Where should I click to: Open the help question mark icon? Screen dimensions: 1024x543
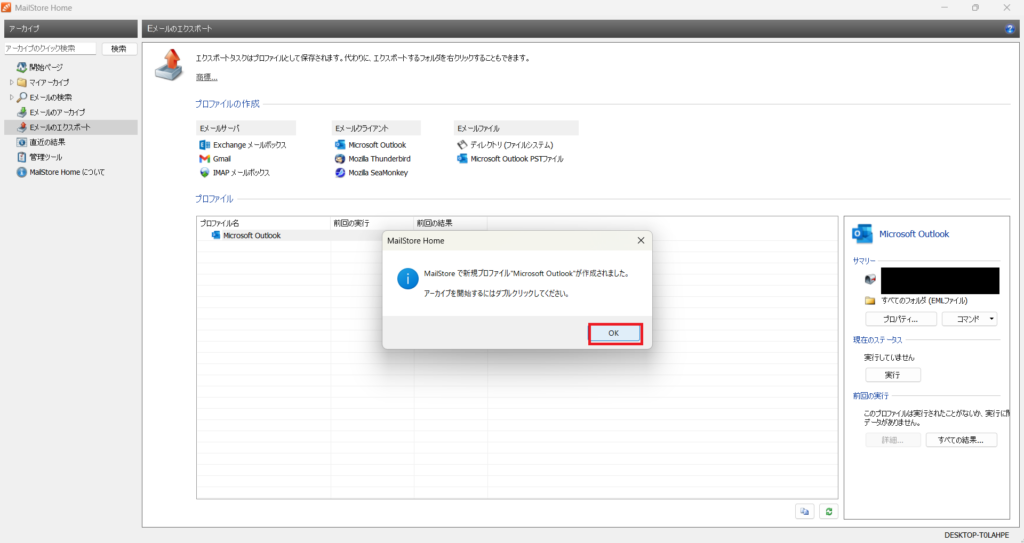1010,29
